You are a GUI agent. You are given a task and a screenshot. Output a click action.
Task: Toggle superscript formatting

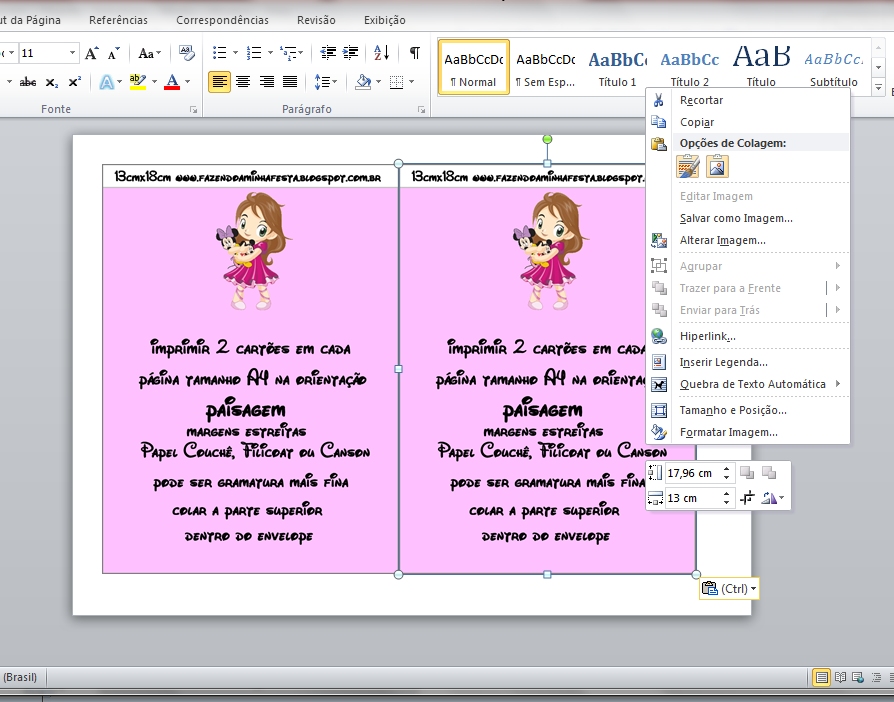pos(74,82)
